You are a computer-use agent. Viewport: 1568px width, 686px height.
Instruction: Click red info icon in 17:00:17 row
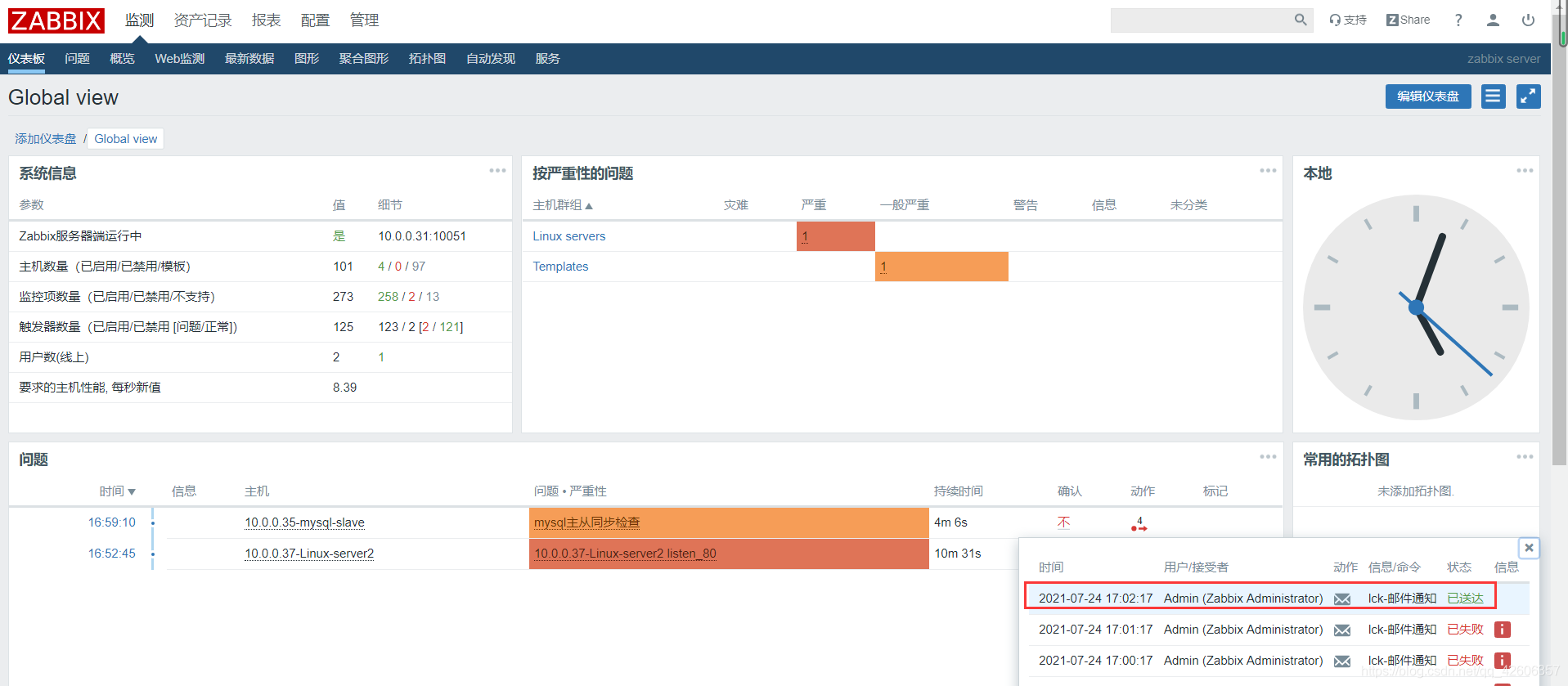1502,660
